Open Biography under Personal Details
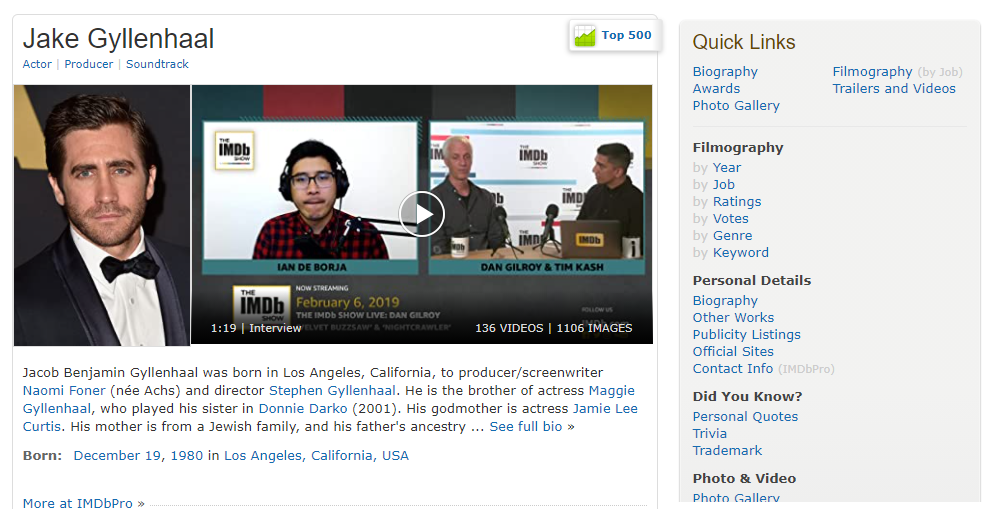Viewport: 985px width, 509px height. tap(725, 301)
